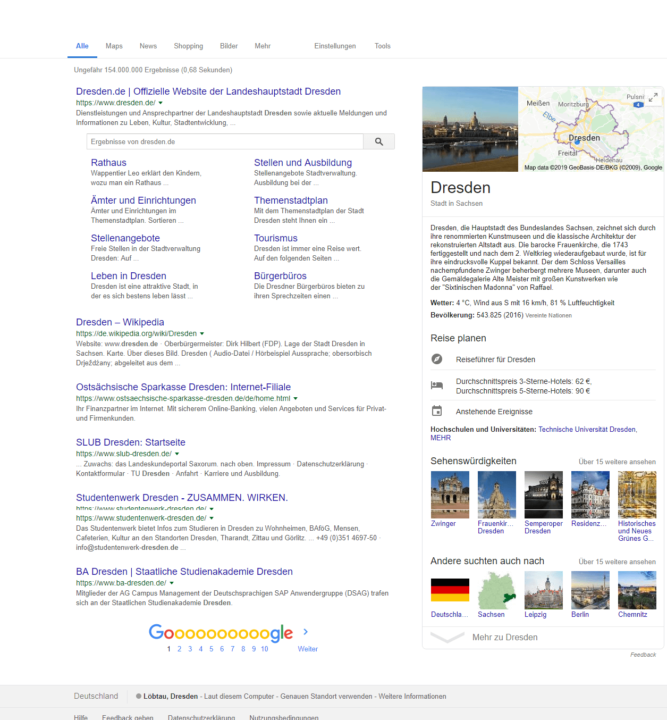The image size is (667, 720).
Task: Click the Feedback link below the knowledge panel
Action: pos(643,654)
